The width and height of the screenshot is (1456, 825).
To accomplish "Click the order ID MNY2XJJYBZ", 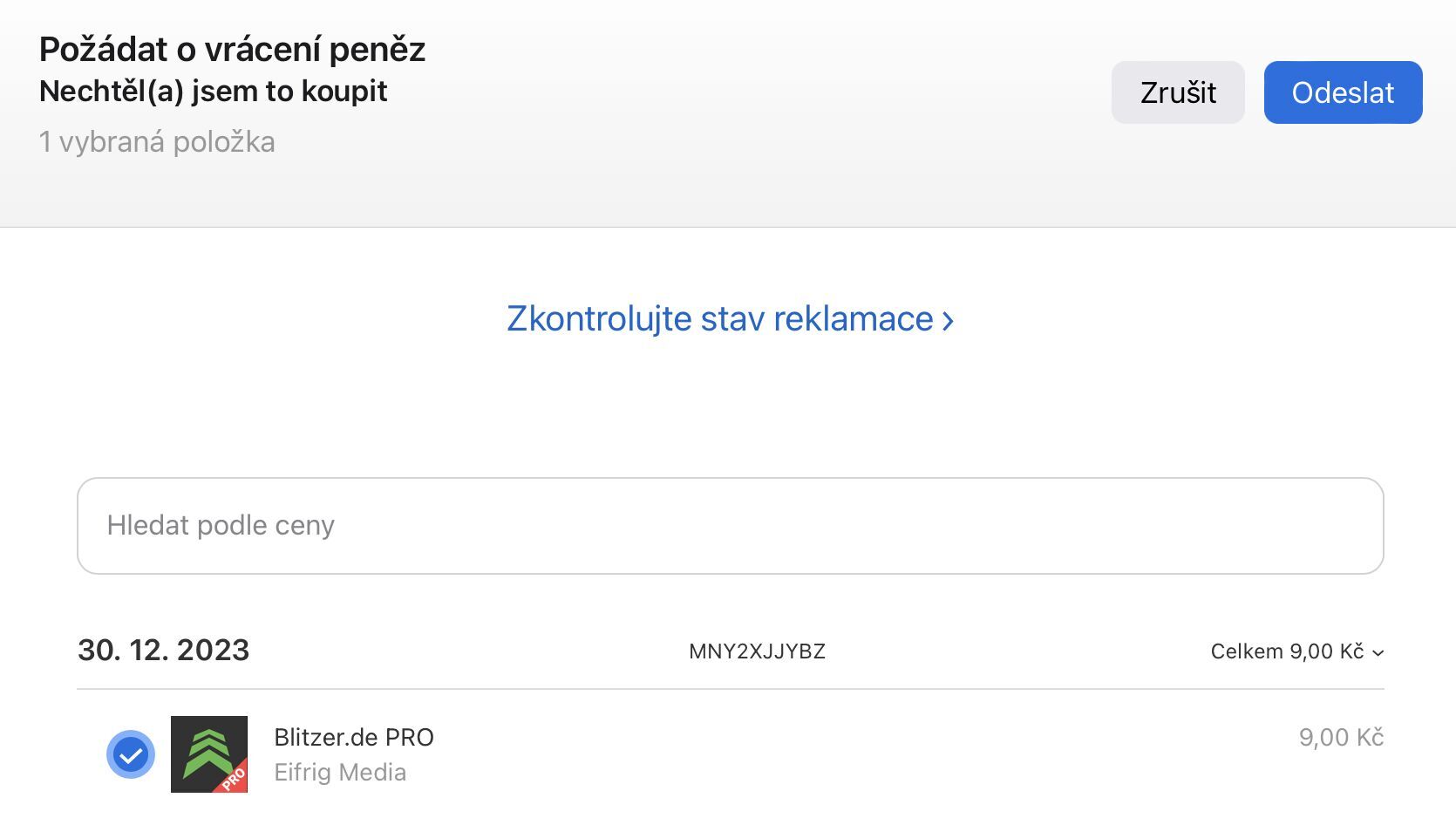I will pyautogui.click(x=757, y=651).
